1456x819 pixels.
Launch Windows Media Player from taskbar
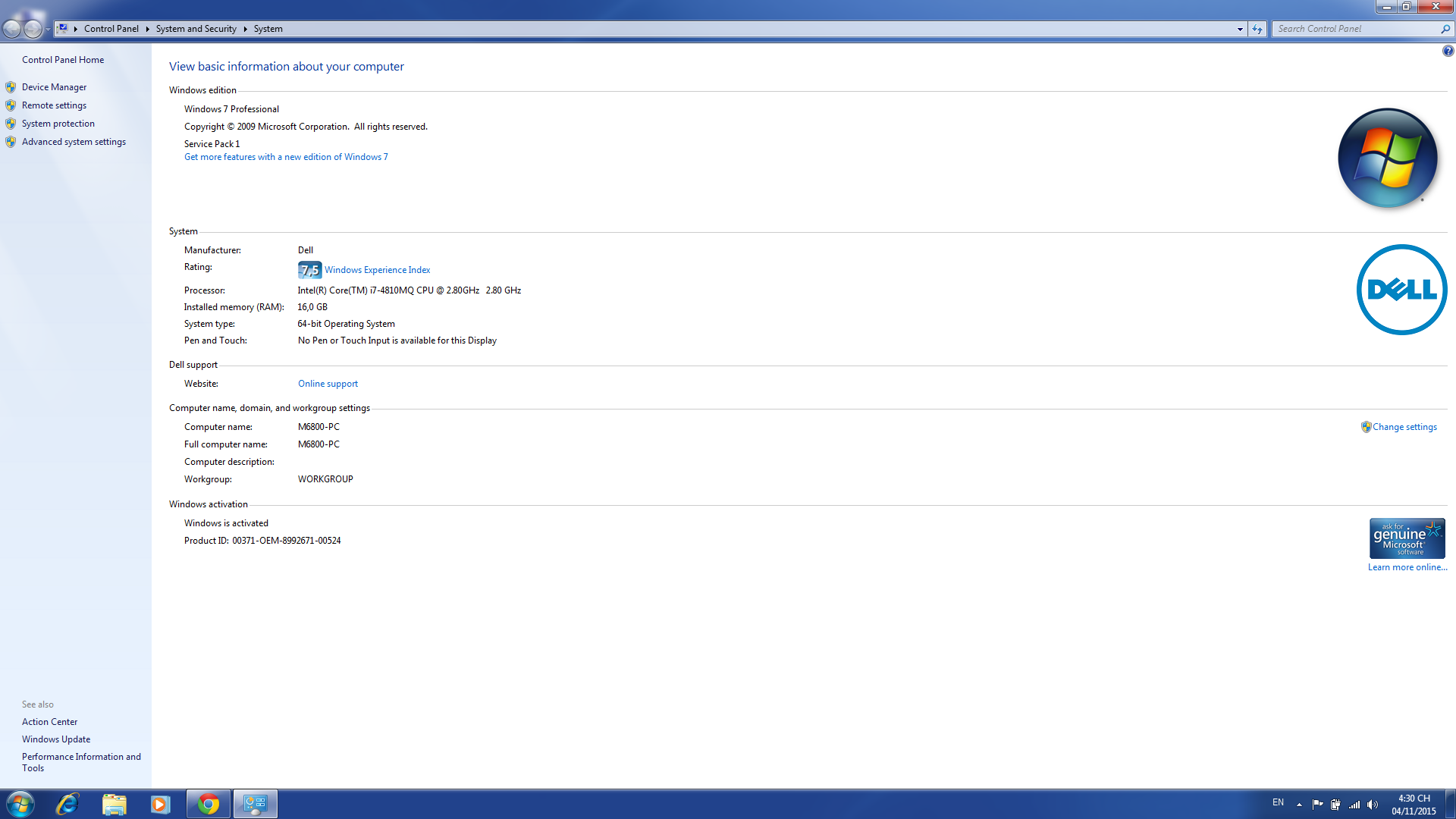pos(160,804)
